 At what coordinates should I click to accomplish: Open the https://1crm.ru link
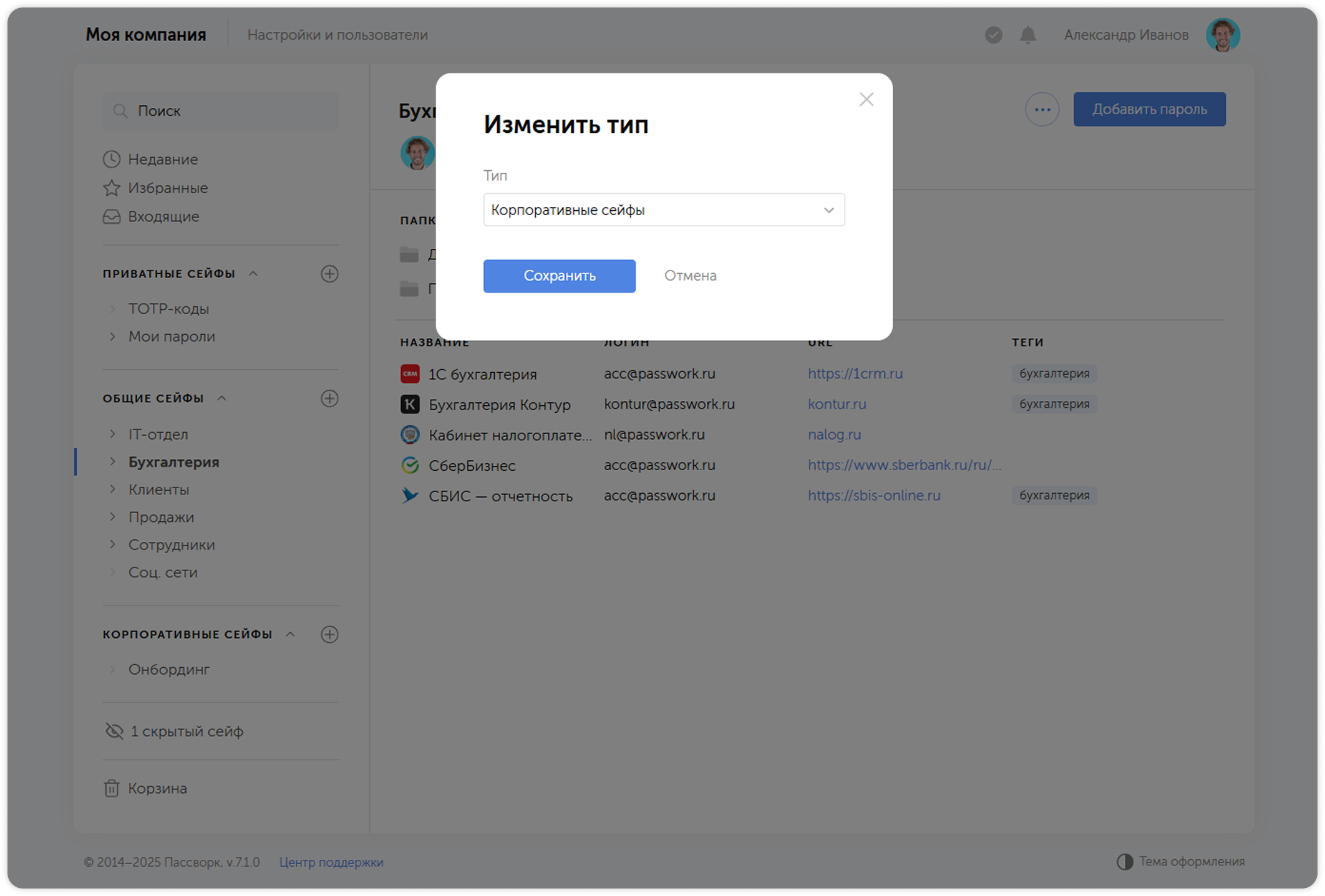coord(855,373)
